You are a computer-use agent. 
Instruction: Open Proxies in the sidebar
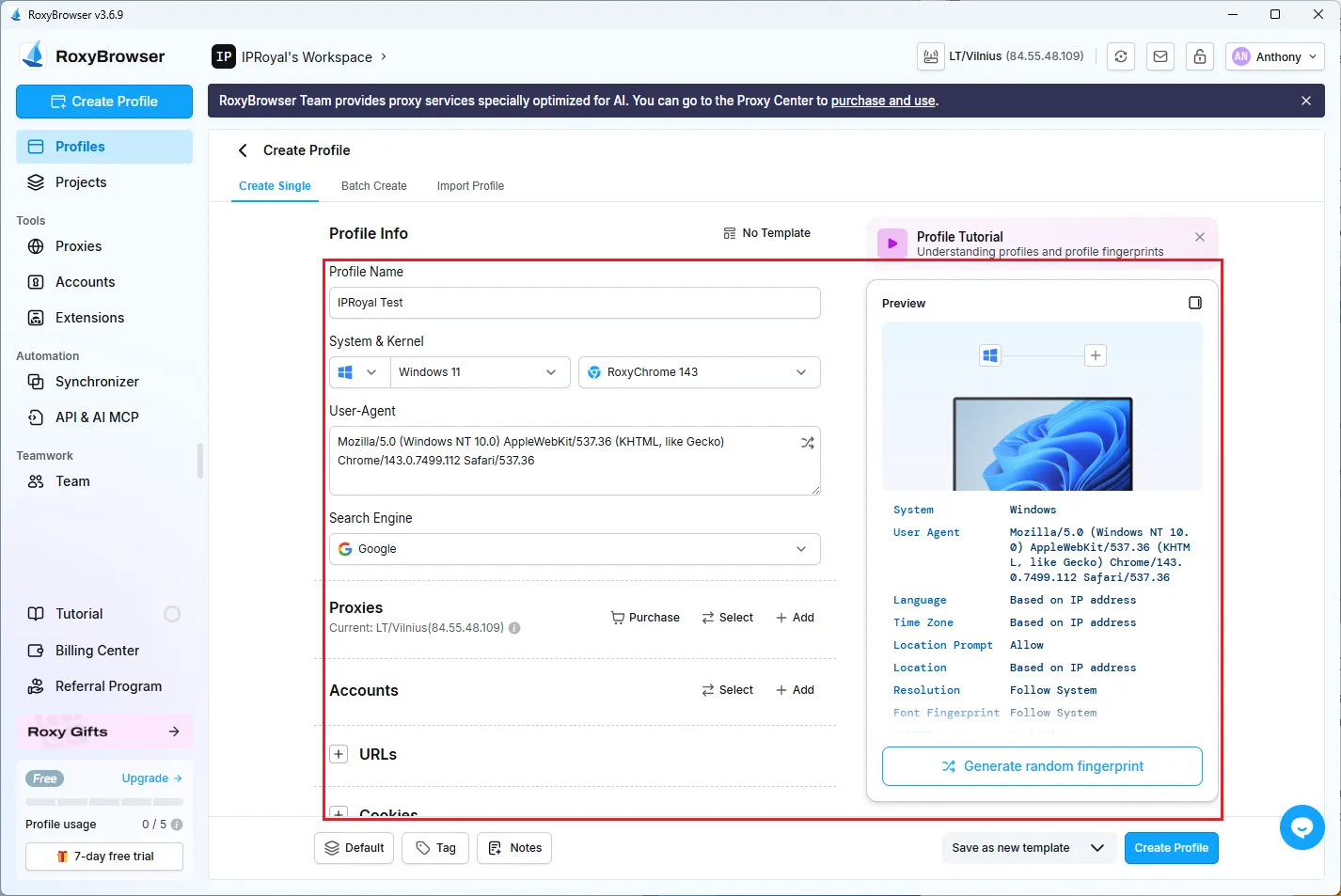78,246
